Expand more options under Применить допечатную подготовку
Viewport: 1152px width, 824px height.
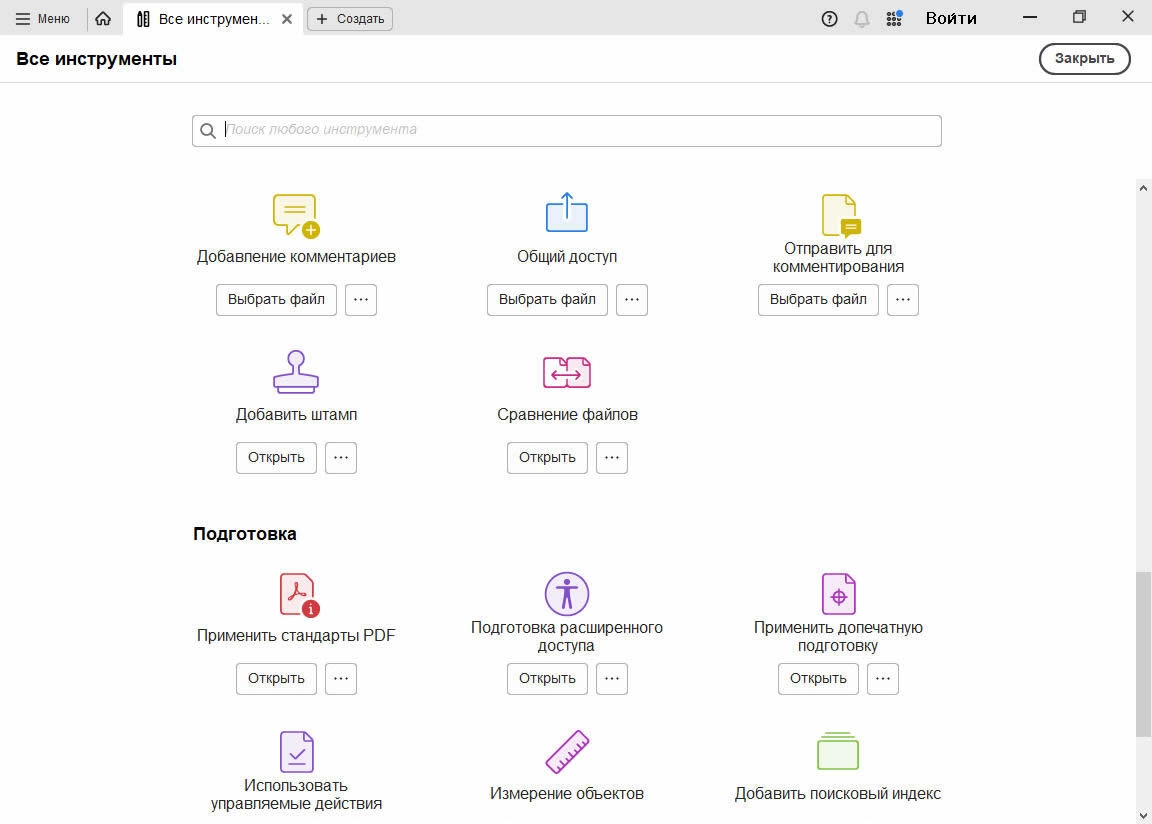[x=882, y=679]
